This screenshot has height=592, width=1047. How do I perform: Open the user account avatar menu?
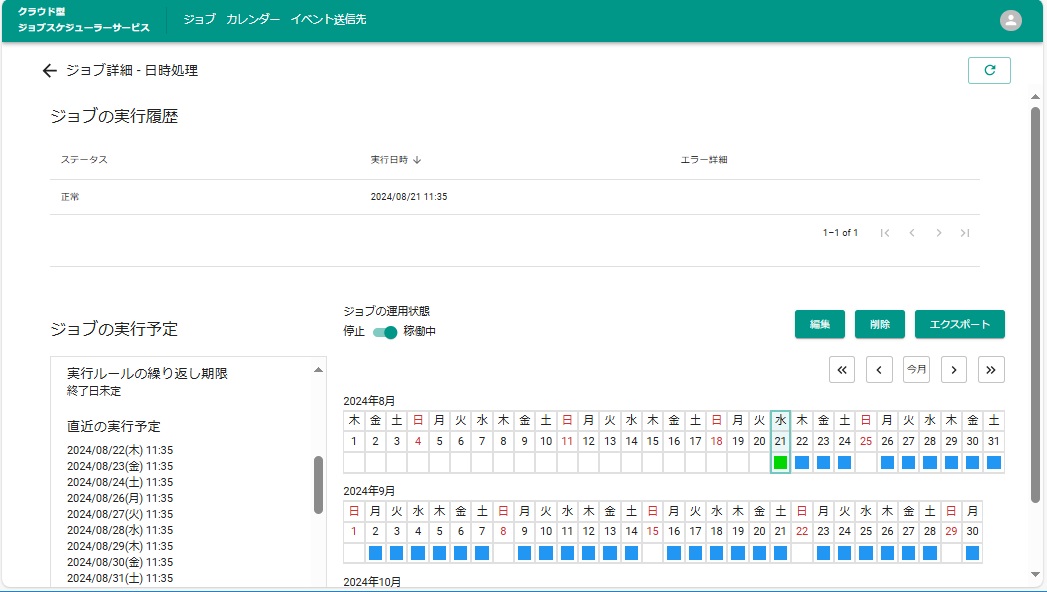(x=1011, y=20)
